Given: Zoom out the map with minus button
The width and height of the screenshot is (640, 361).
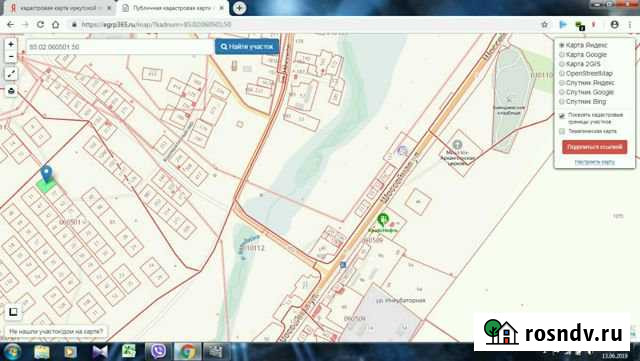Looking at the screenshot, I should point(11,56).
